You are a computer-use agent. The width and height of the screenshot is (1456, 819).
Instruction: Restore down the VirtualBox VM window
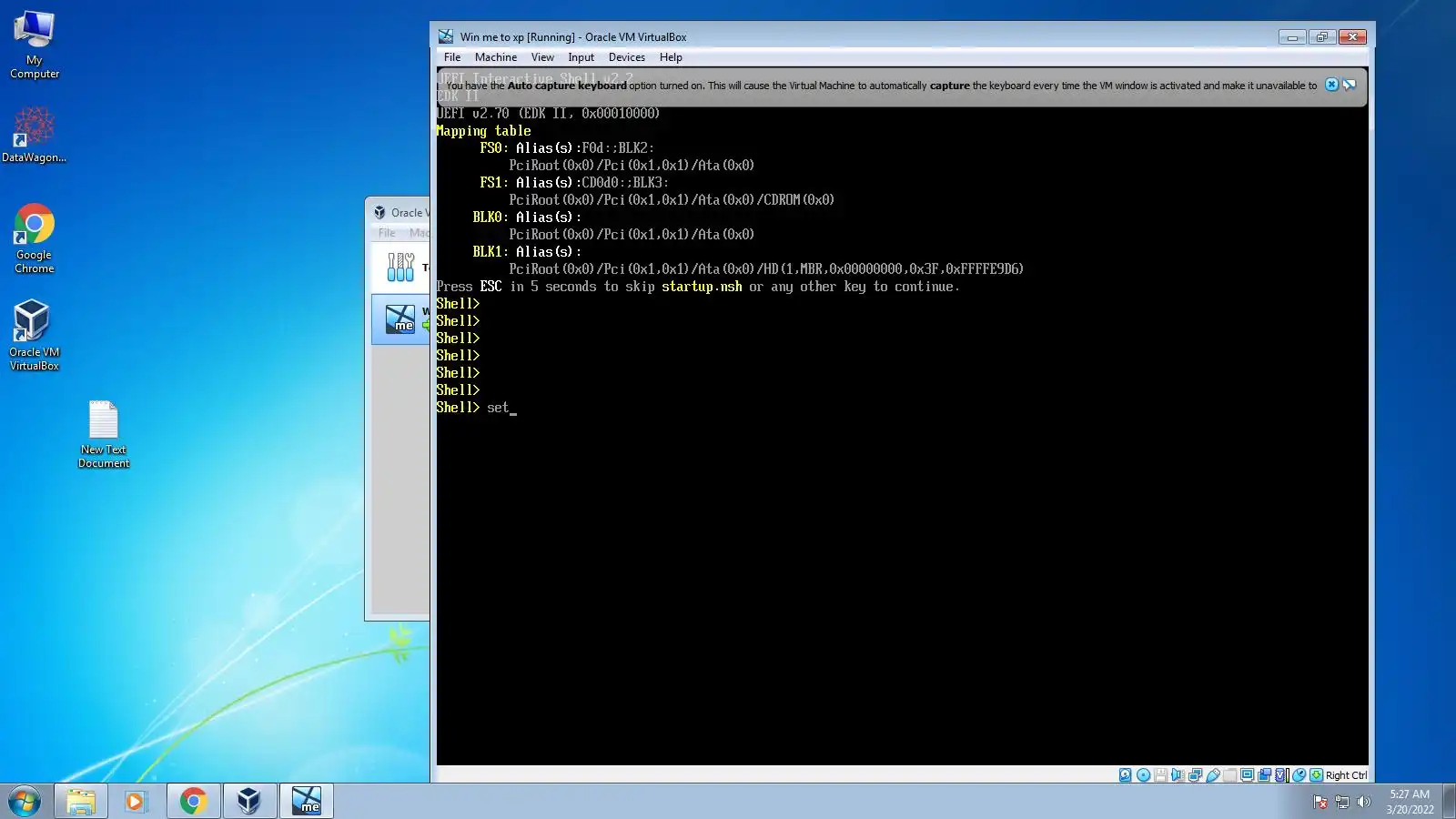point(1321,36)
